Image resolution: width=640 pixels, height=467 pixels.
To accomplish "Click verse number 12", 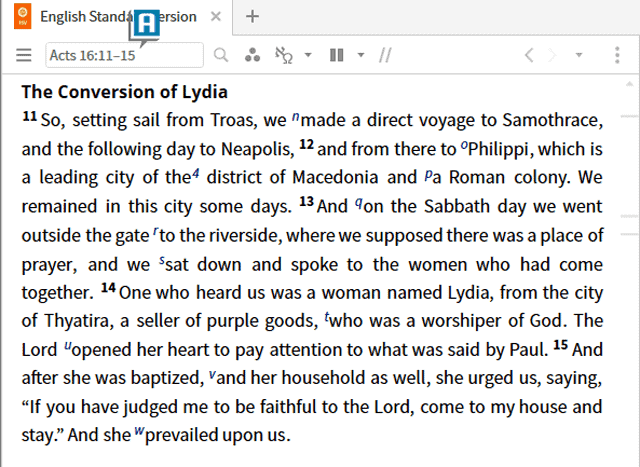I will (x=307, y=145).
